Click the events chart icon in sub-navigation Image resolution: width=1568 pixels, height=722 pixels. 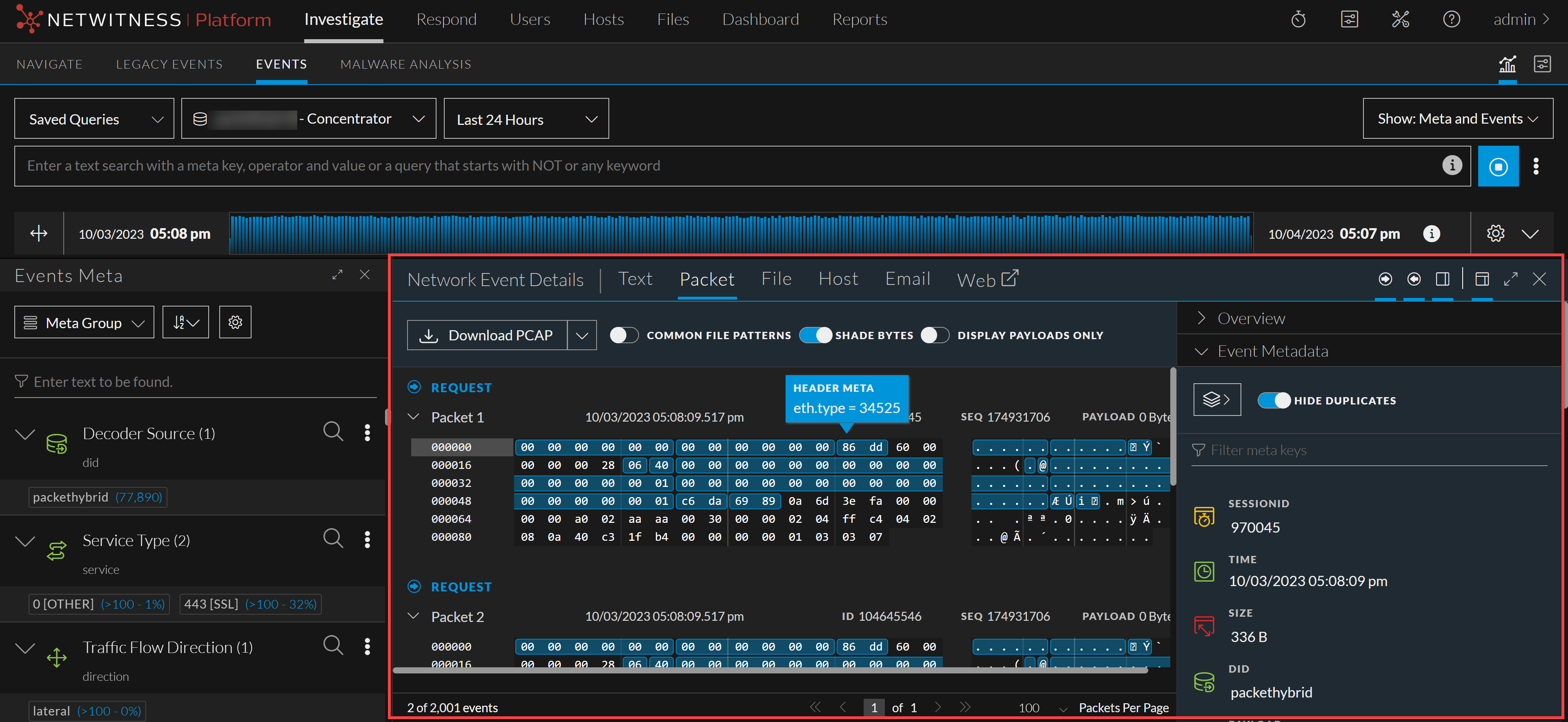(x=1508, y=64)
